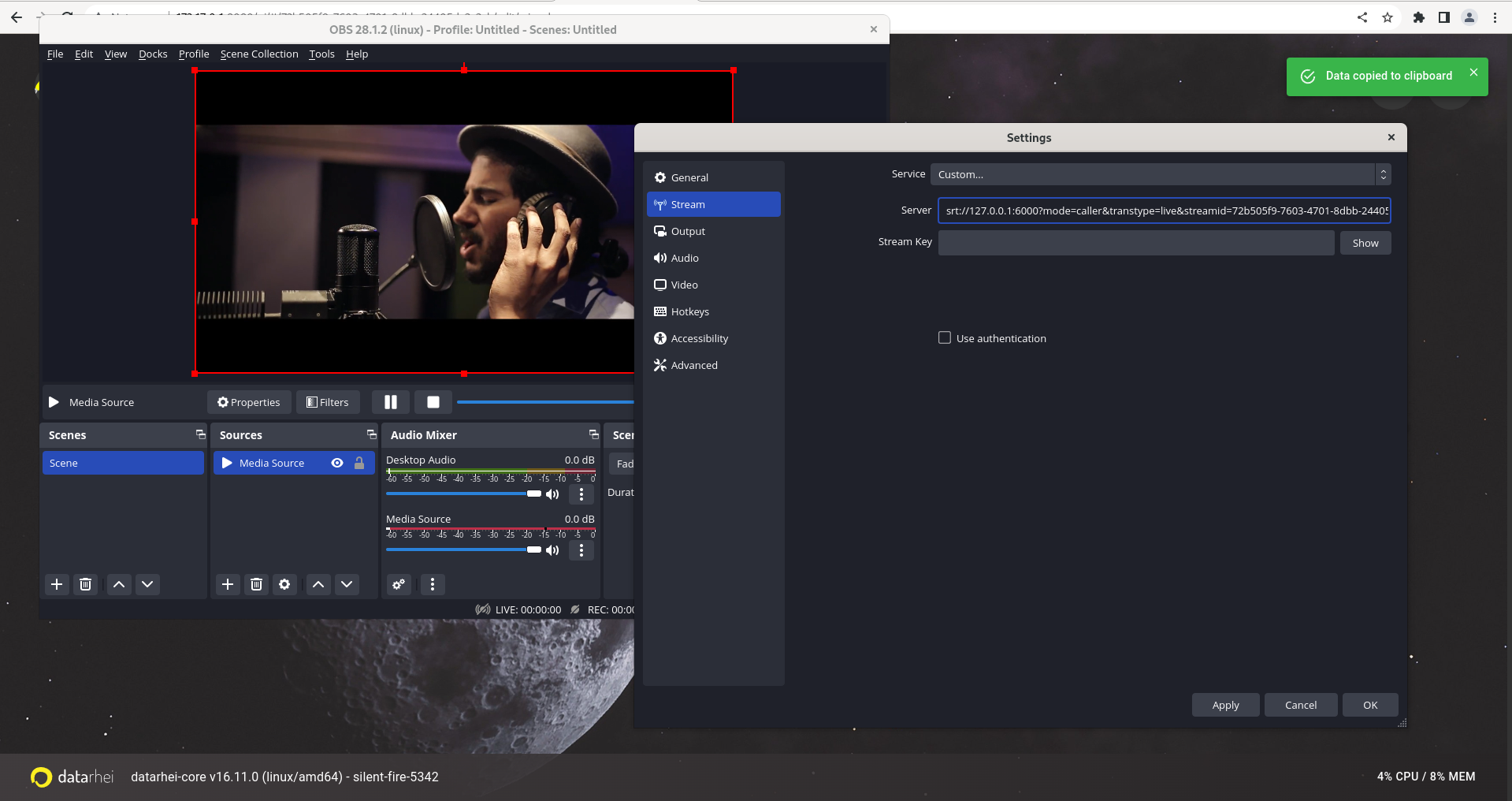The image size is (1512, 801).
Task: Add a new scene
Action: (56, 584)
